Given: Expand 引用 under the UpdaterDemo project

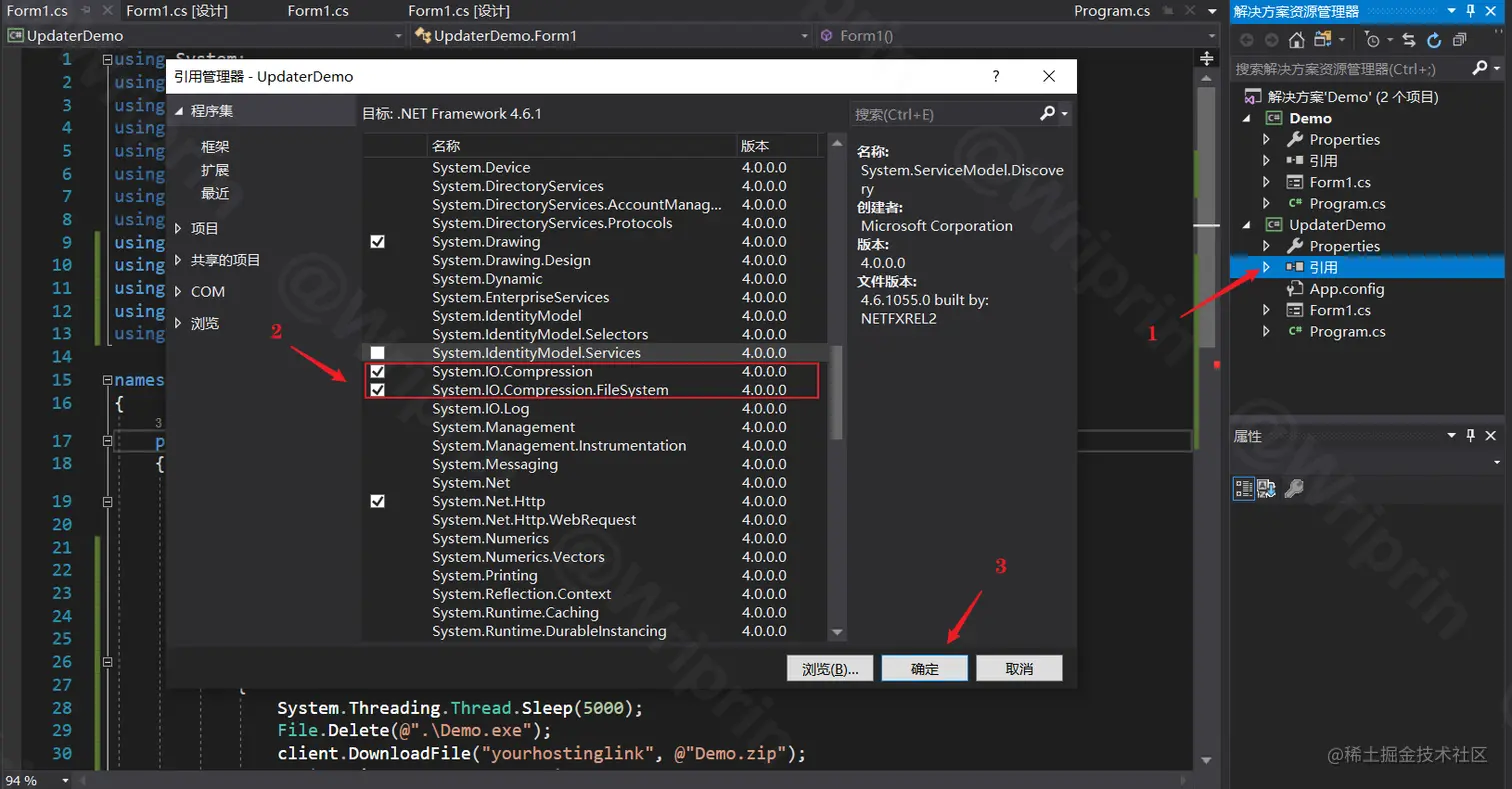Looking at the screenshot, I should 1266,267.
